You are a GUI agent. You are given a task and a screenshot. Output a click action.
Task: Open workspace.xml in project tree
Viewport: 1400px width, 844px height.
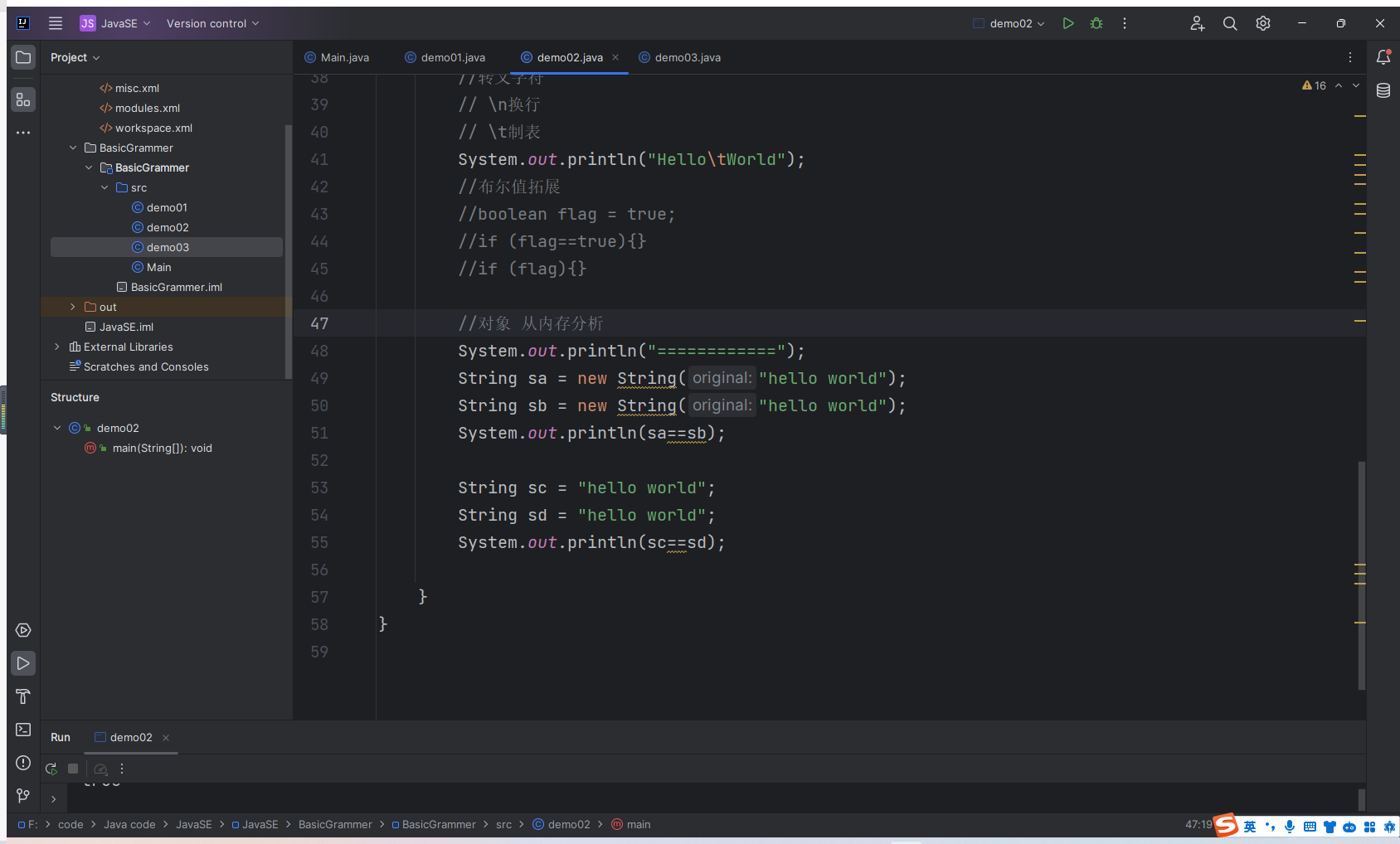tap(153, 128)
